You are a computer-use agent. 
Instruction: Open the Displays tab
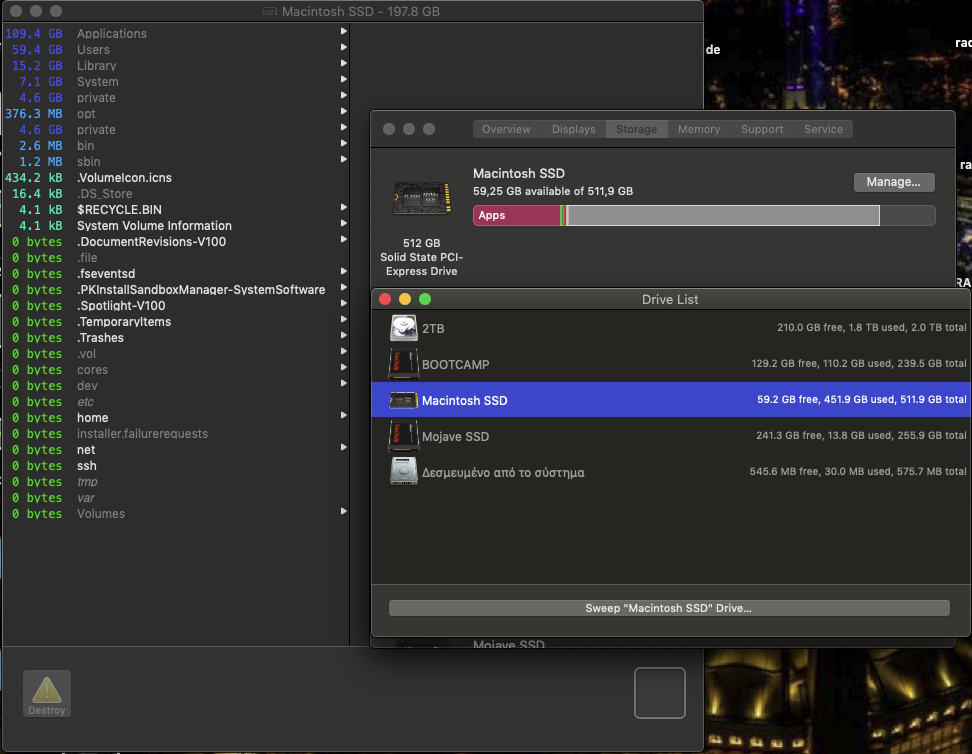point(573,129)
